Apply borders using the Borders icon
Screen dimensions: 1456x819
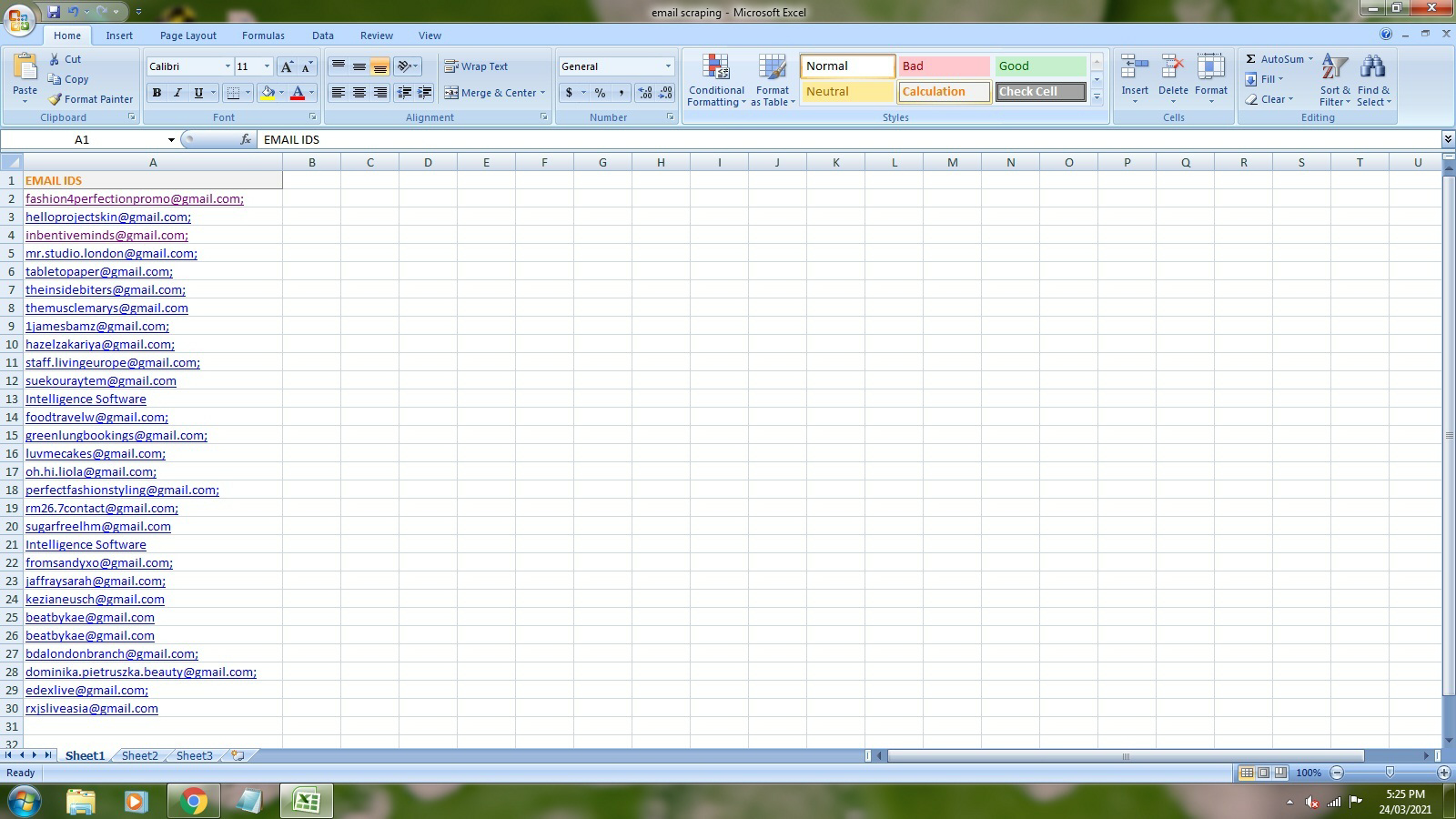233,93
